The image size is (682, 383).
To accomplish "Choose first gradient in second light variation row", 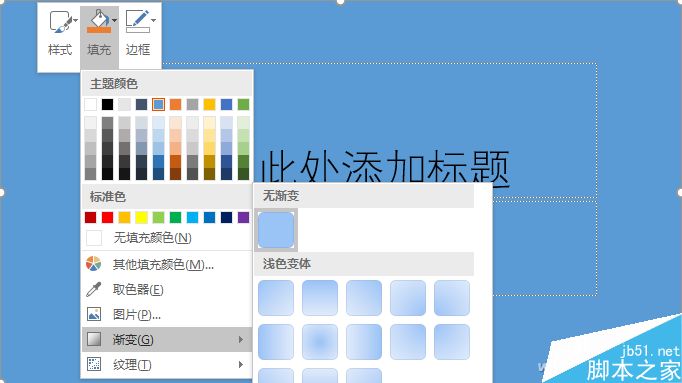I will [276, 342].
